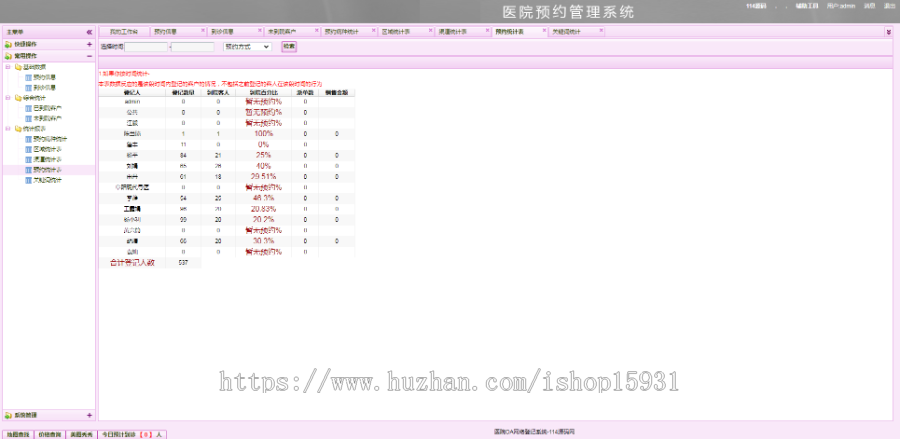Close the active 预约统计表 tab
This screenshot has height=439, width=900.
tap(544, 30)
